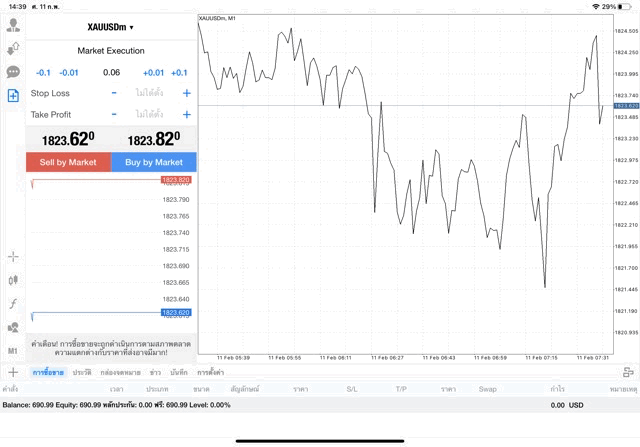Screen dimensions: 640x447
Task: Open the XAUUSDm symbol dropdown
Action: click(110, 27)
